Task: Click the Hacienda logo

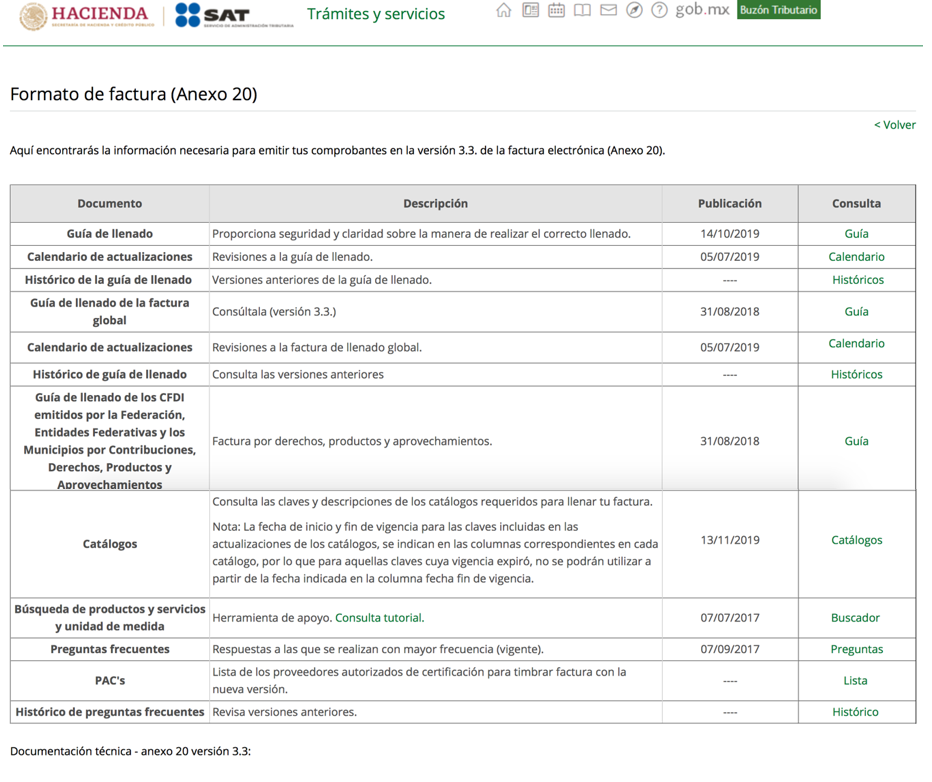Action: click(87, 17)
